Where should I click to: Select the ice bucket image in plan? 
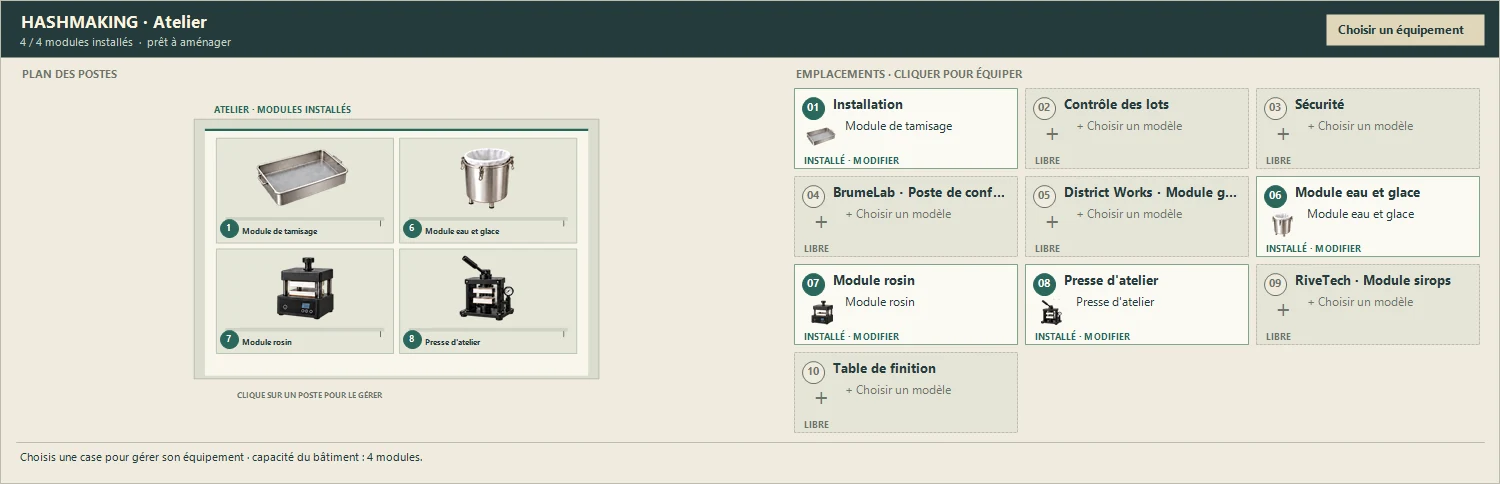487,178
